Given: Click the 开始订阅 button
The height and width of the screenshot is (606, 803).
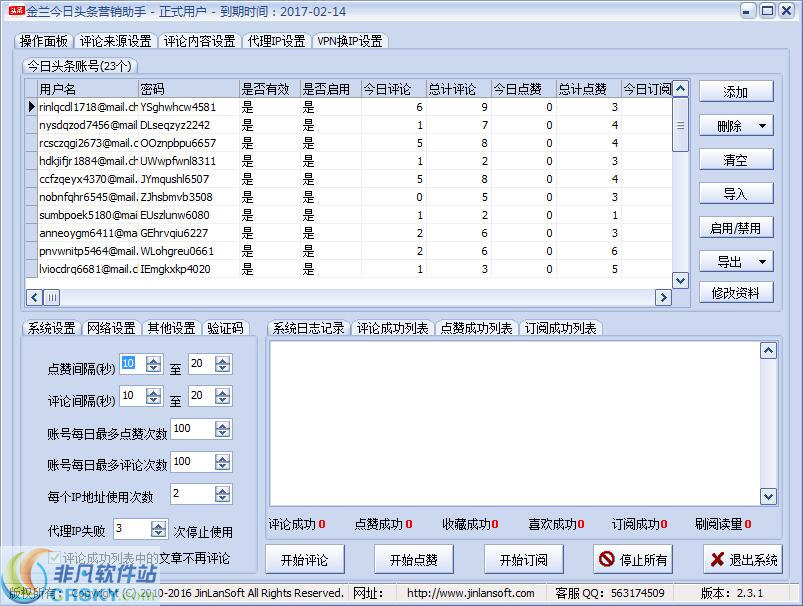Looking at the screenshot, I should [523, 559].
